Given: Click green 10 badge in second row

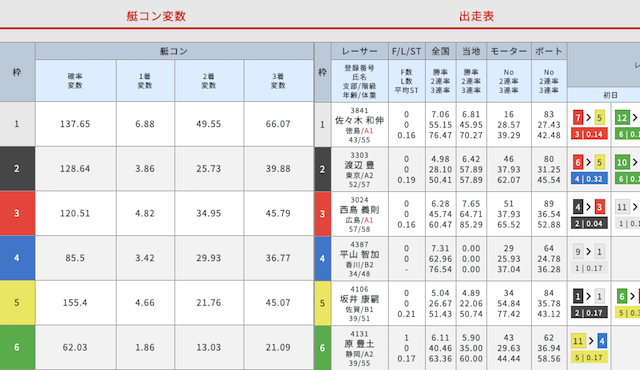Looking at the screenshot, I should click(x=622, y=162).
